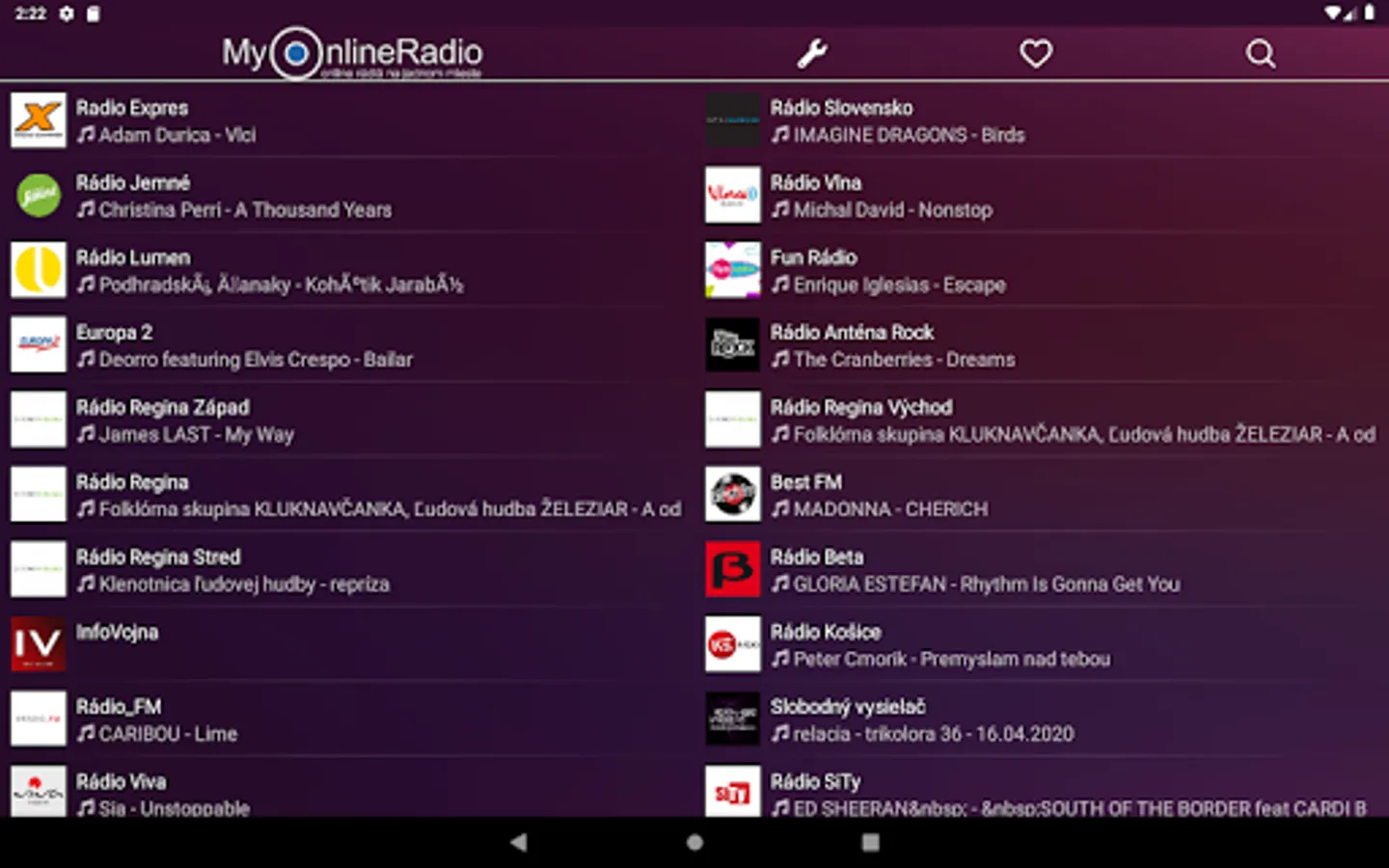Tap the Europa 2 station logo
Viewport: 1389px width, 868px height.
[39, 344]
